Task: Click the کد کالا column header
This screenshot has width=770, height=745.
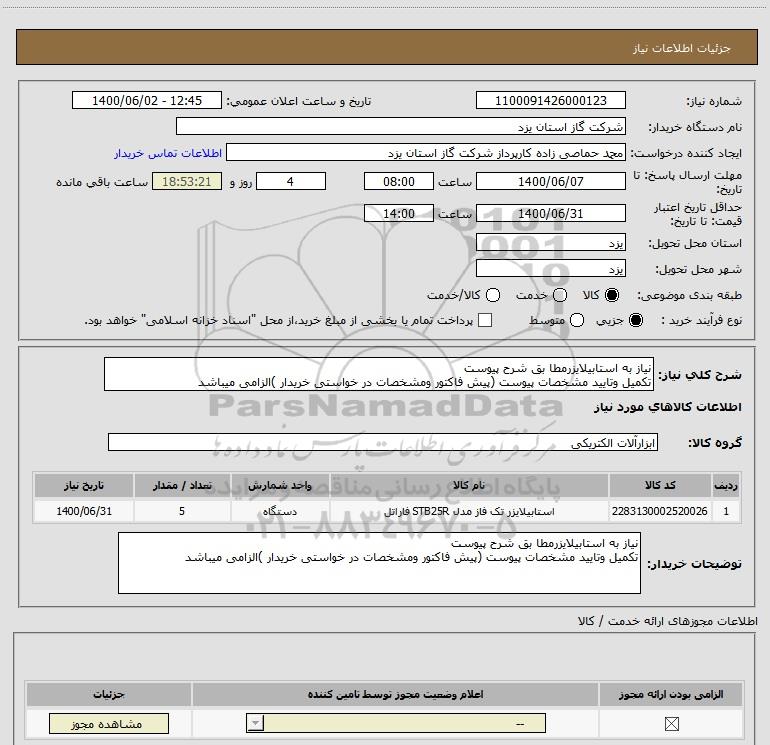Action: coord(660,485)
